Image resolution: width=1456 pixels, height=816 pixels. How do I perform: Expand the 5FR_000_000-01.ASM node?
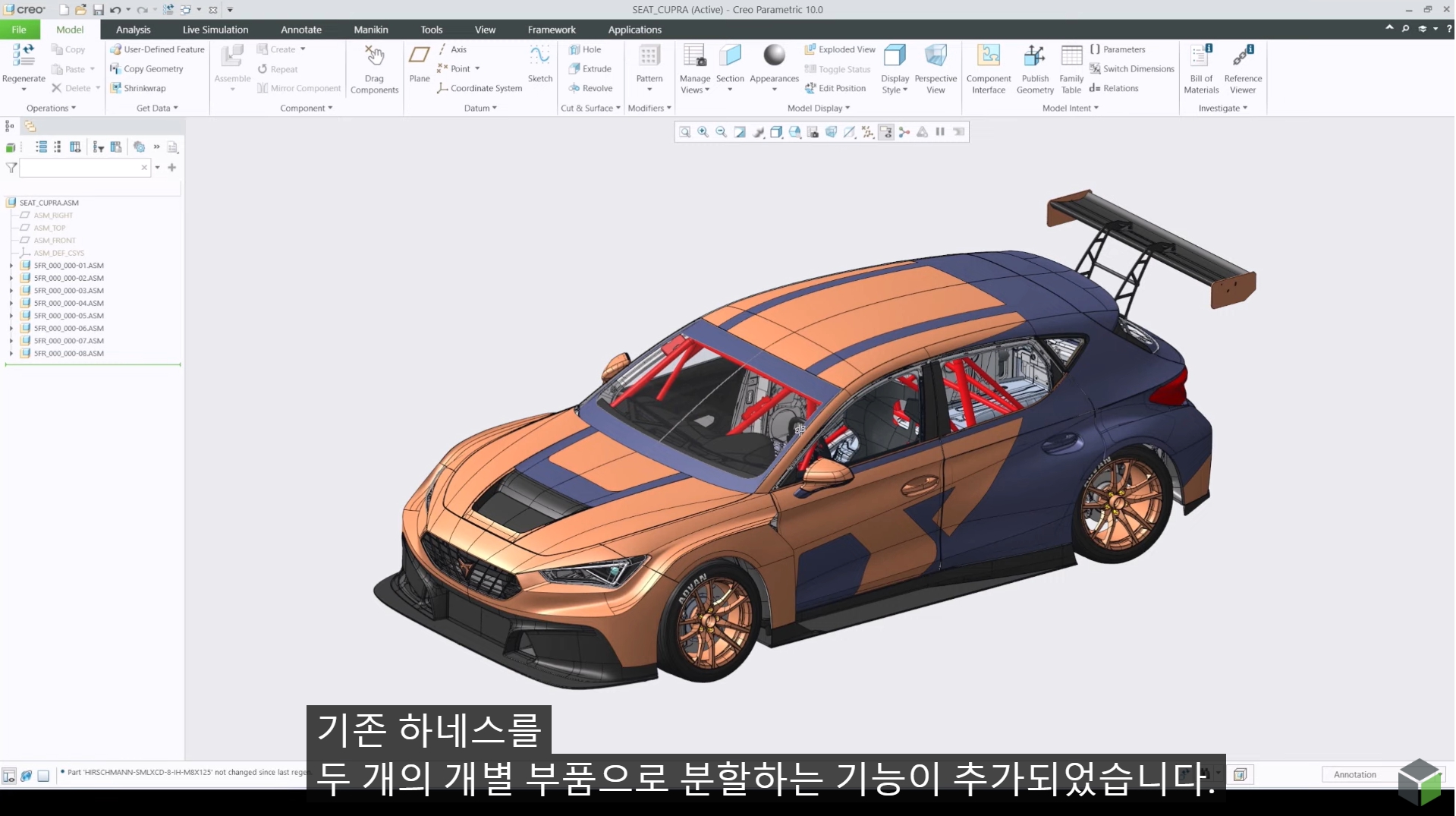click(11, 266)
